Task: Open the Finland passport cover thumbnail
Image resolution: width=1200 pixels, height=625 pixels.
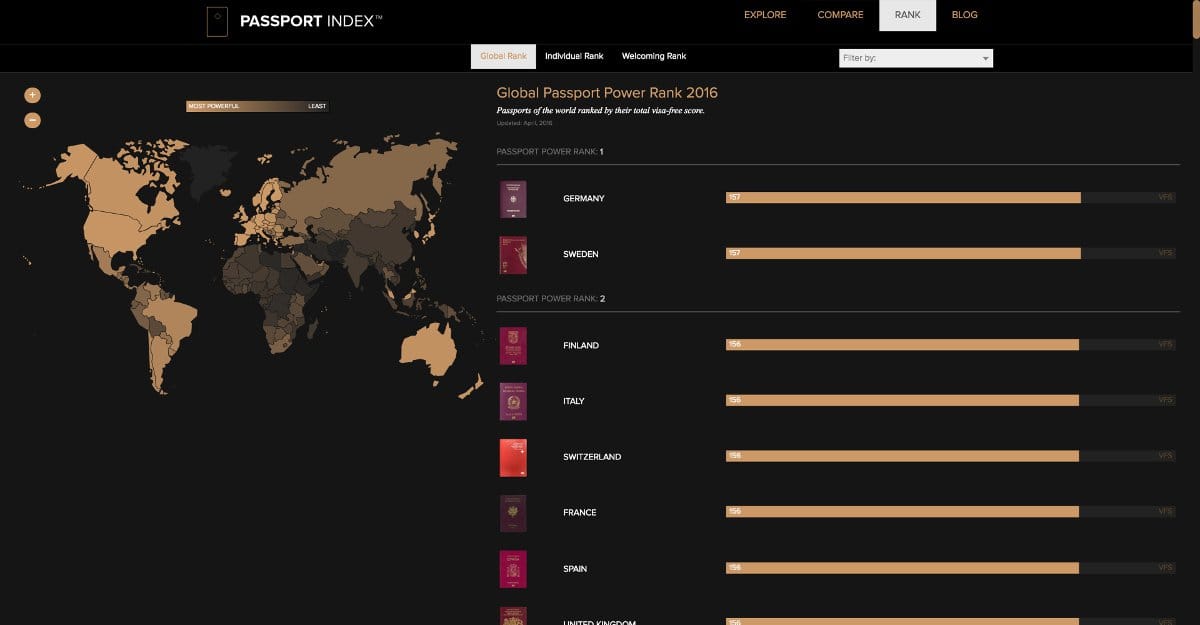Action: click(x=512, y=346)
